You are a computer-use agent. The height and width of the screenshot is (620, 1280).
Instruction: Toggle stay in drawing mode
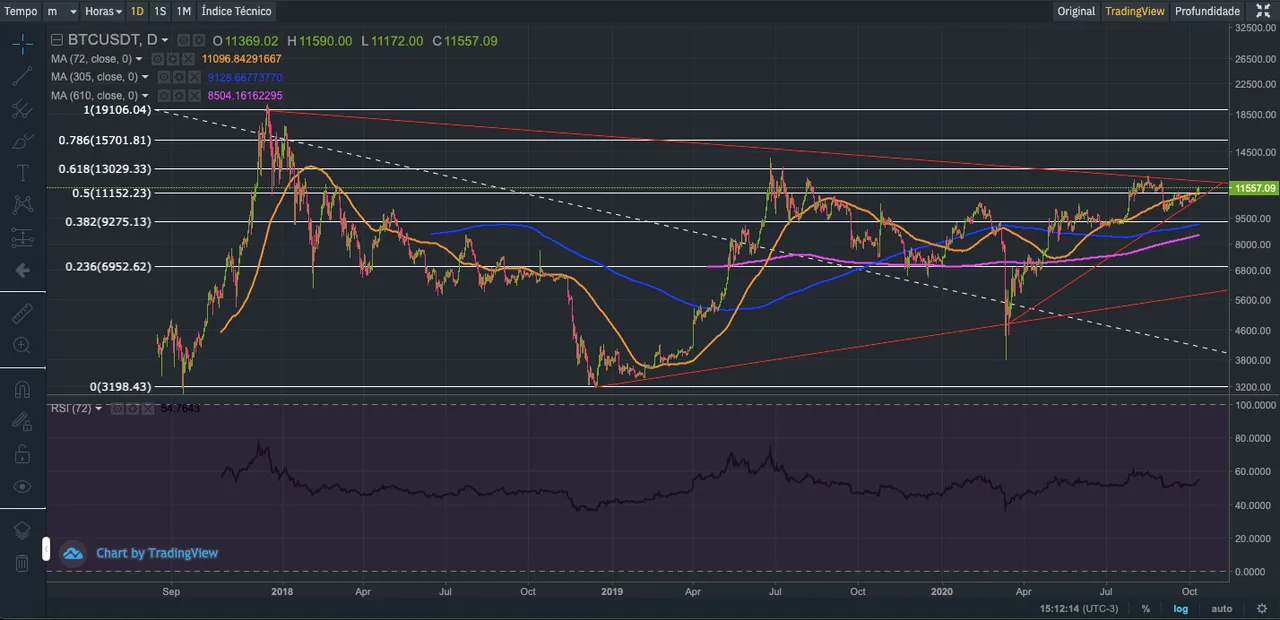pos(22,421)
